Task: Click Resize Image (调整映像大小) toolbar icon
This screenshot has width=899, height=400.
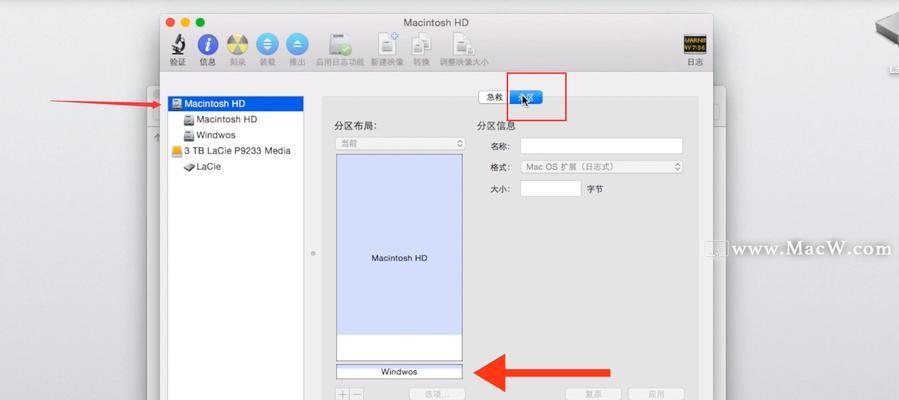Action: pyautogui.click(x=464, y=45)
